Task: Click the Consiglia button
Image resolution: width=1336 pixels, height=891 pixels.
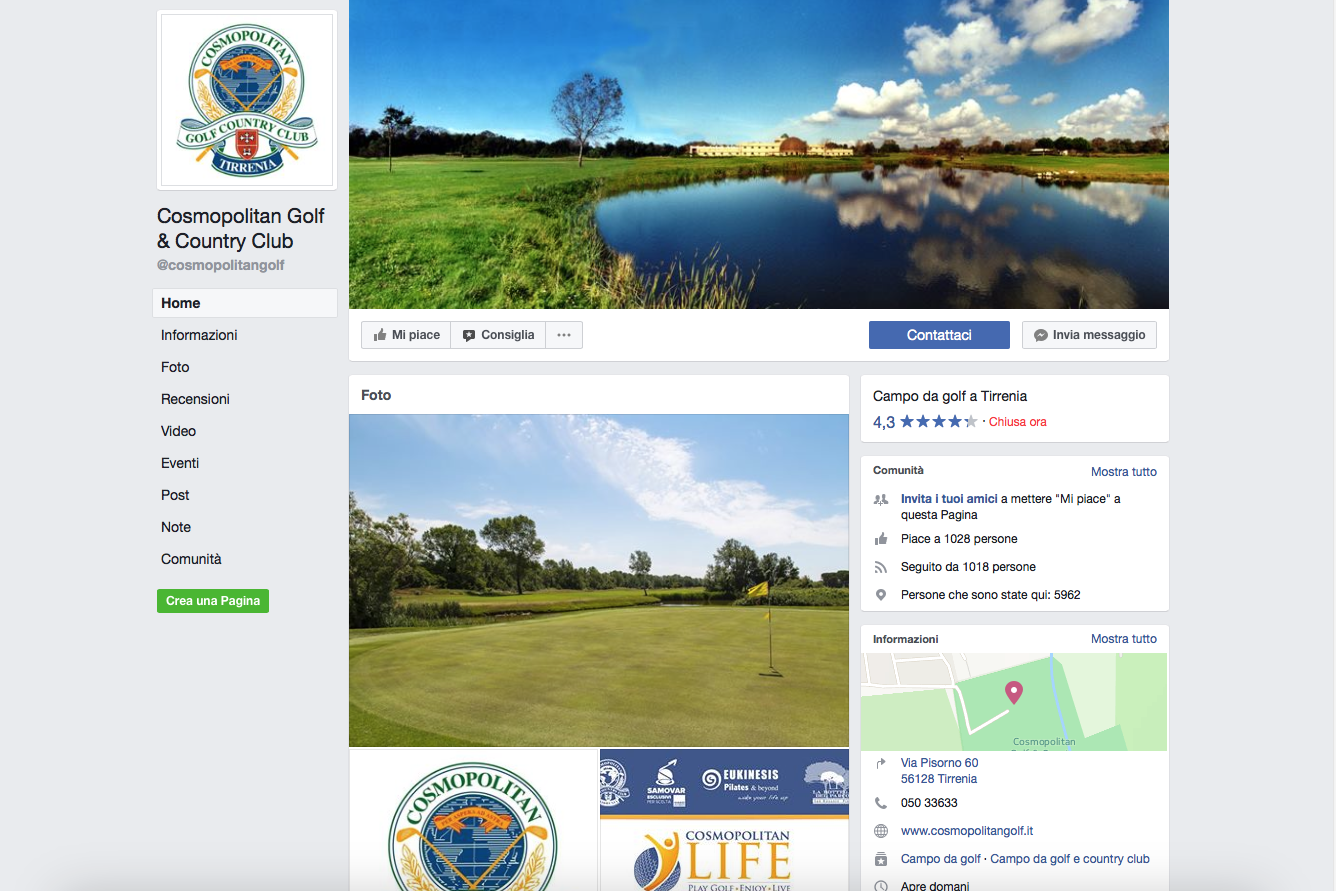Action: coord(498,335)
